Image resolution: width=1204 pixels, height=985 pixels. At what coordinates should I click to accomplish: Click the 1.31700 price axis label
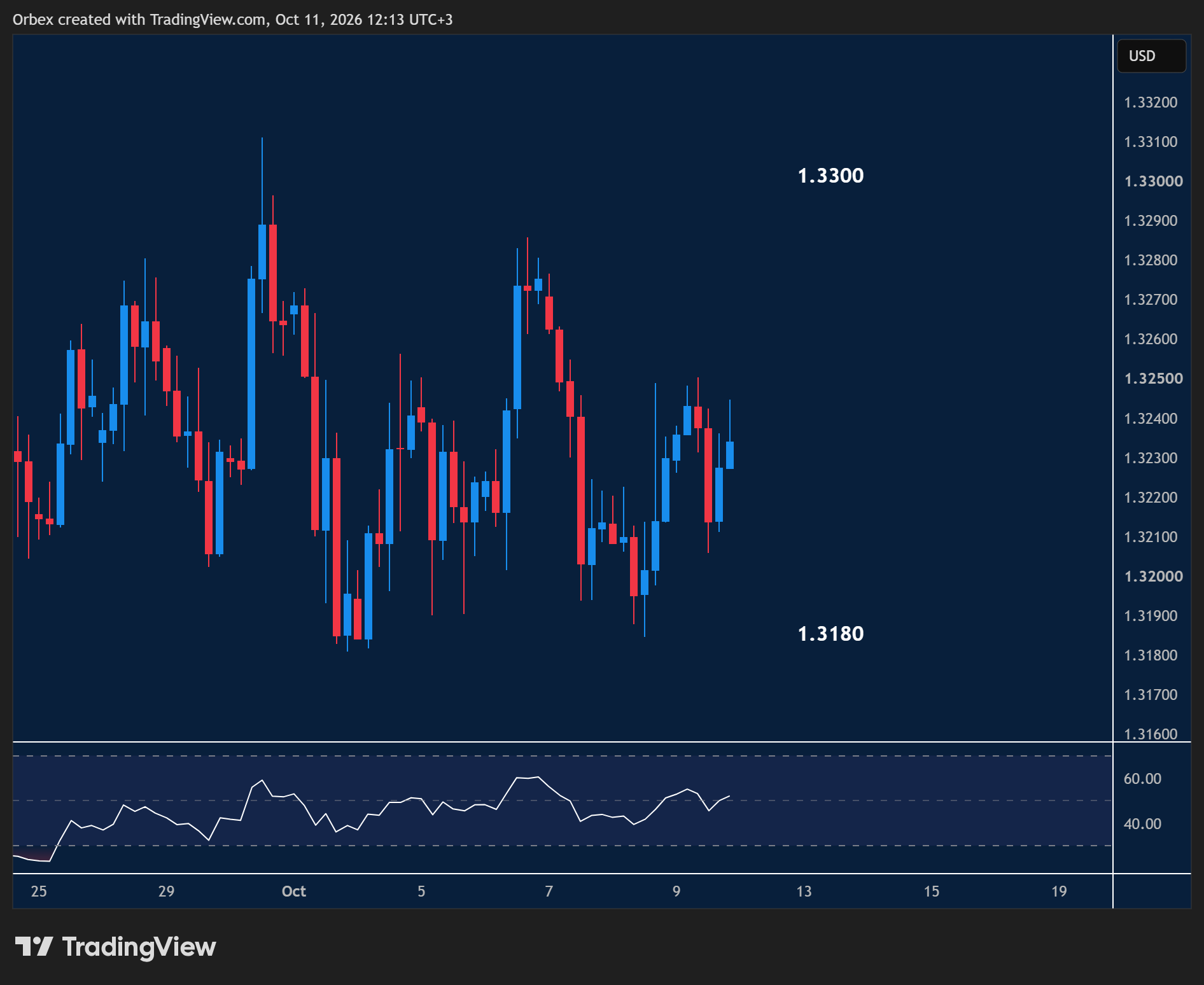(x=1151, y=695)
